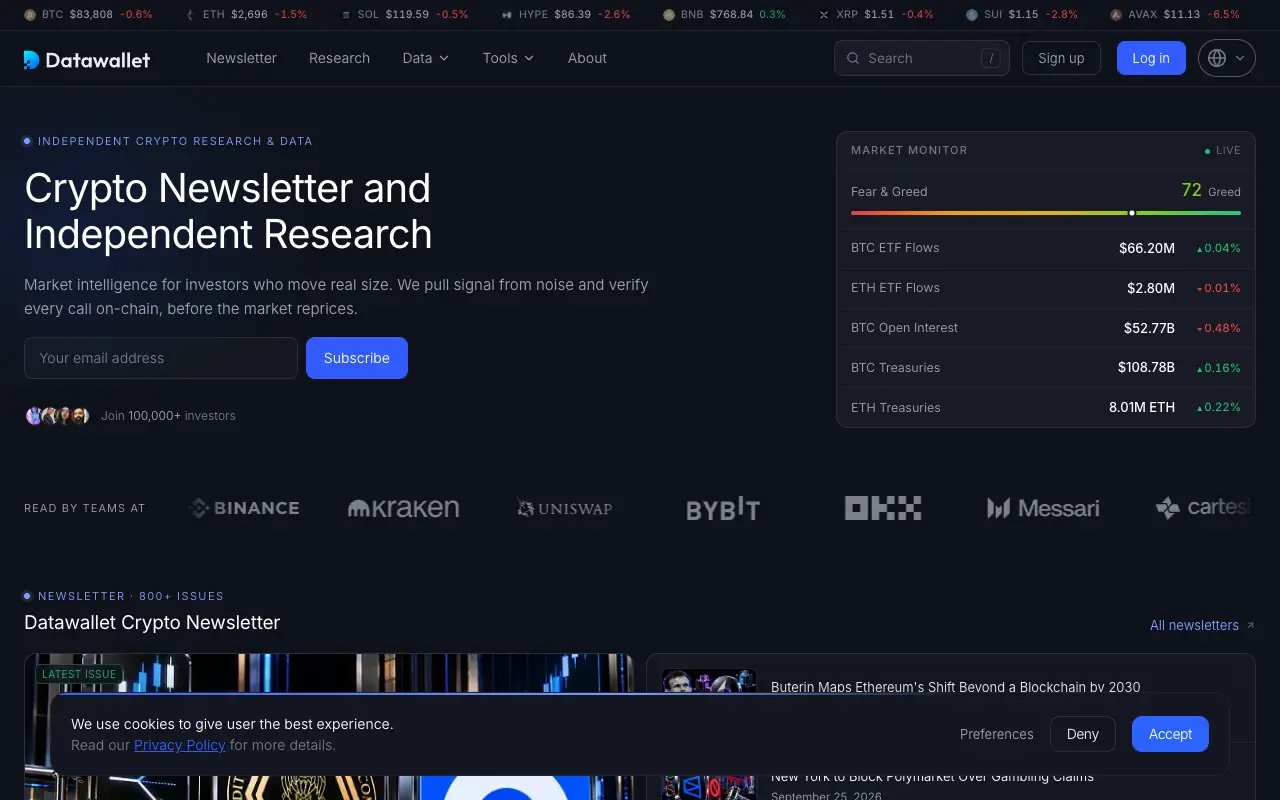Open New York to Block Polymarket headline

point(932,776)
